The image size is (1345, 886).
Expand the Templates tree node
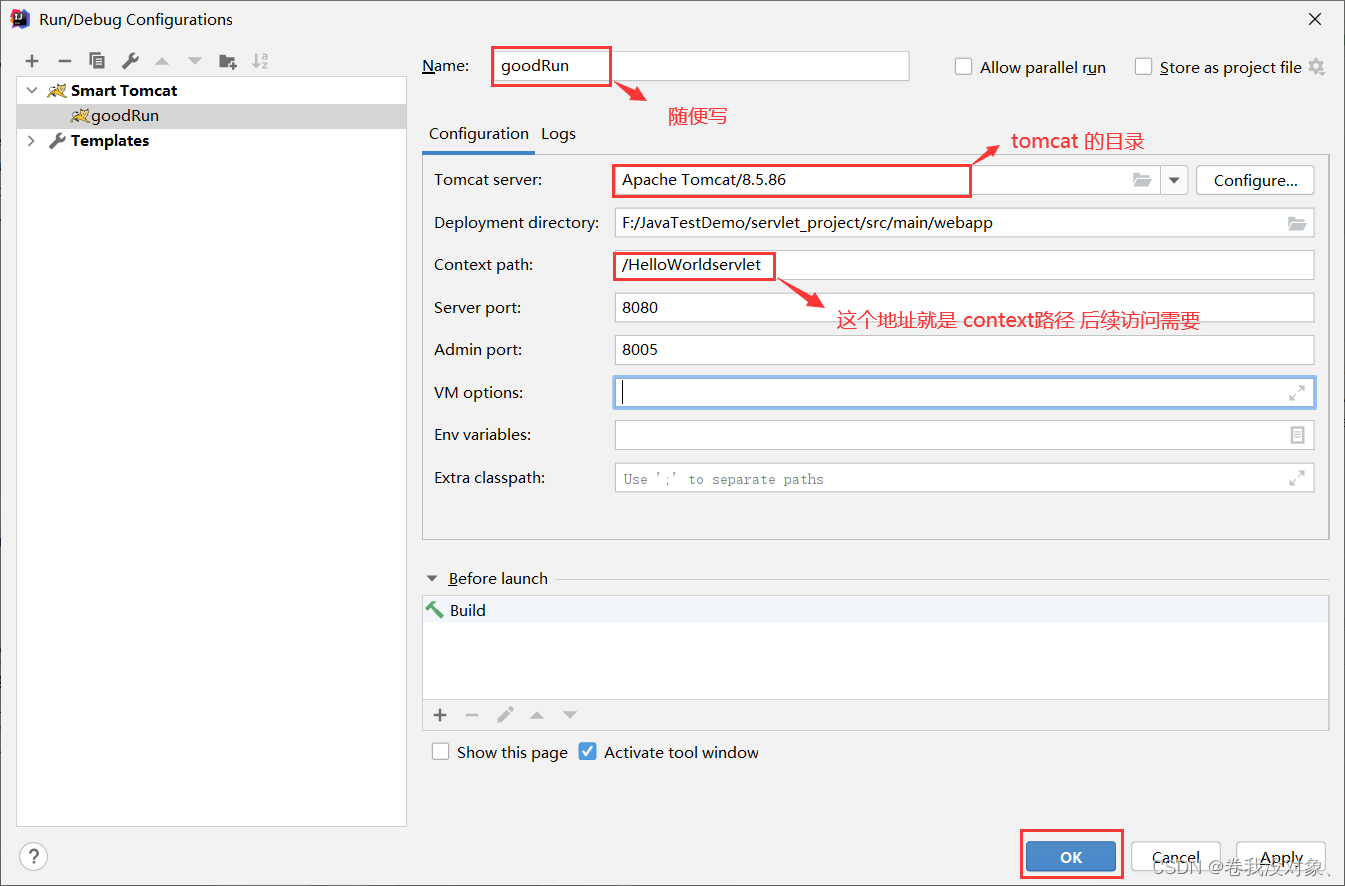point(32,141)
